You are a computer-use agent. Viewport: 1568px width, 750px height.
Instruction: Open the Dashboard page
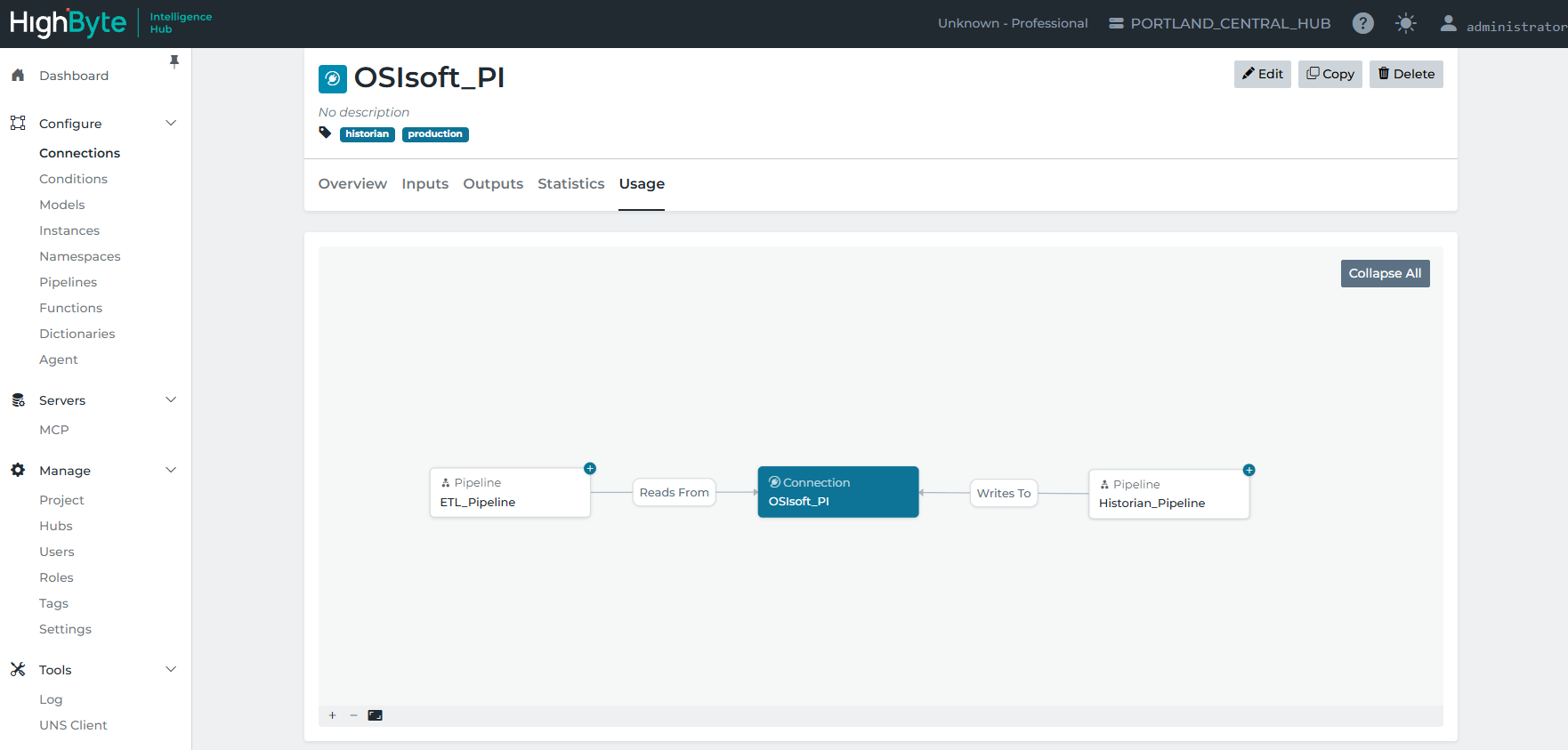[x=74, y=76]
